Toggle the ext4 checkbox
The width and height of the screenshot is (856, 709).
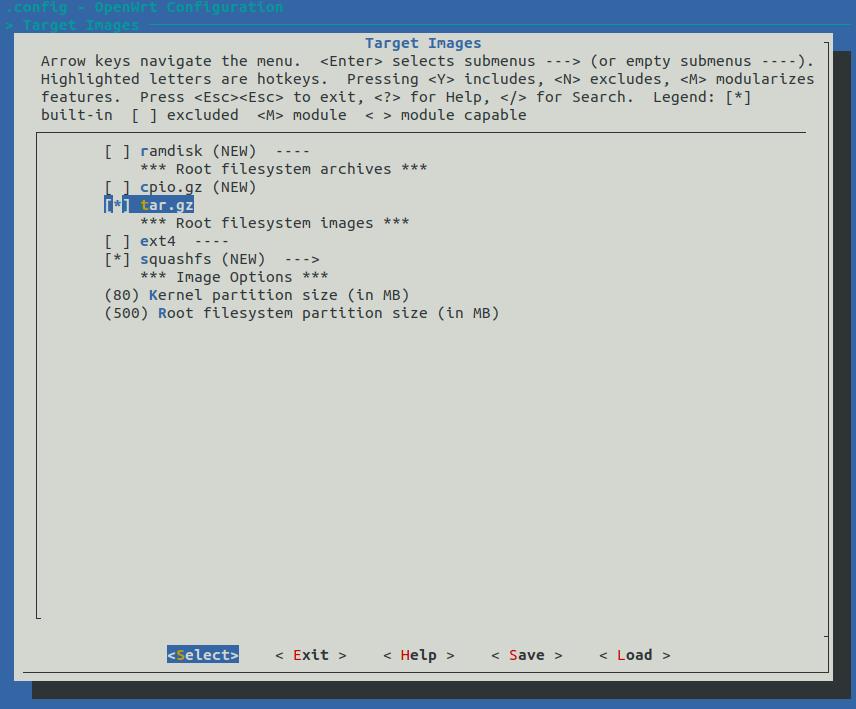(x=117, y=241)
